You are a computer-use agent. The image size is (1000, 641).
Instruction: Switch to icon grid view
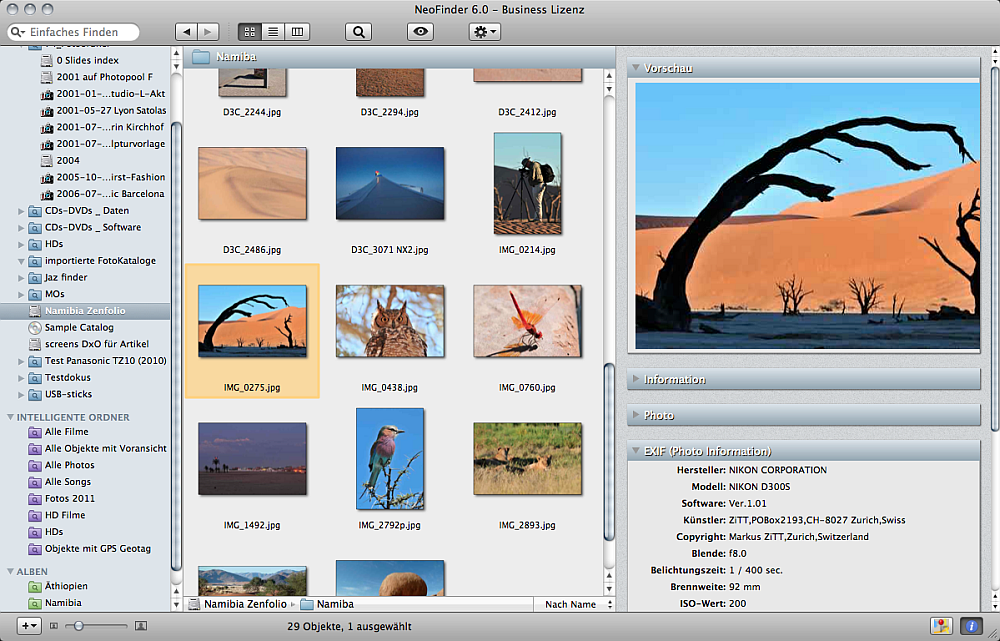click(250, 32)
